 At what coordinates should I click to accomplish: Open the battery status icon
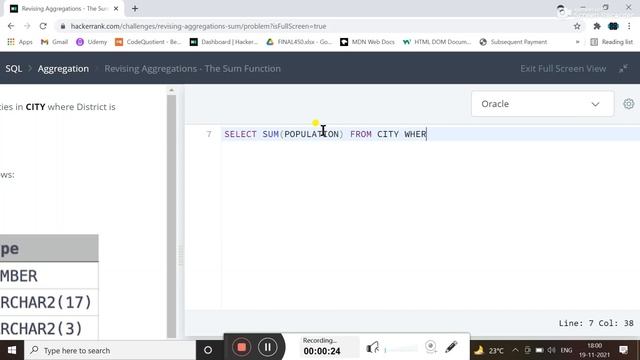[539, 350]
